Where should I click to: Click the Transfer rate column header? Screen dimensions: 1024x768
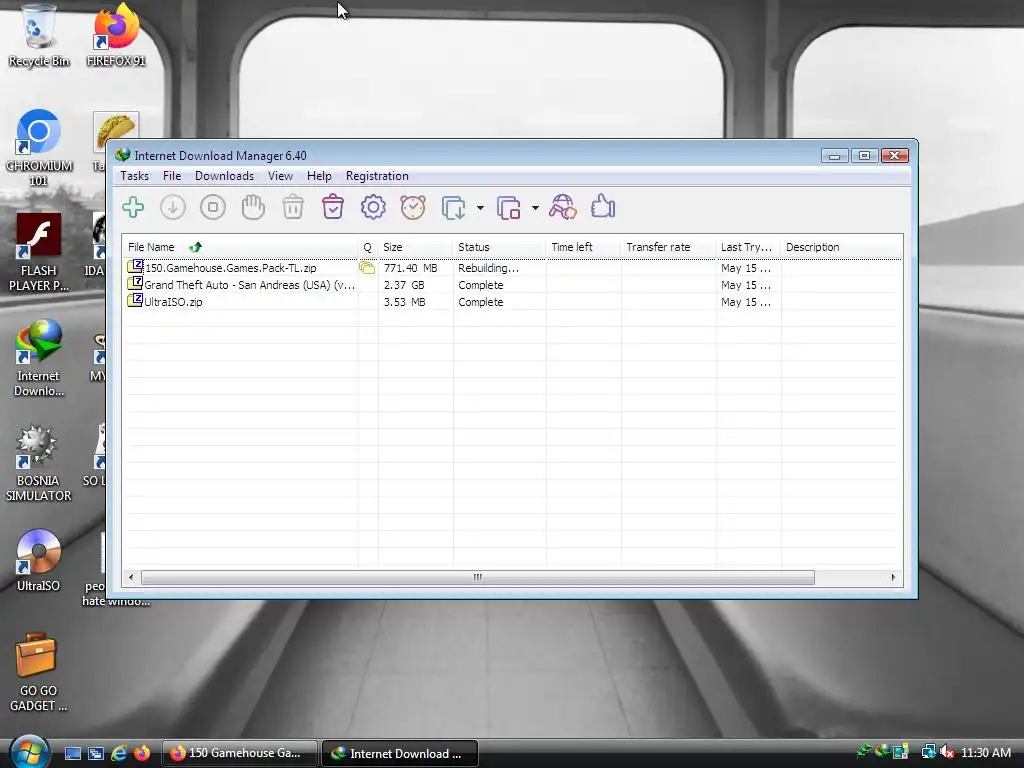tap(668, 247)
